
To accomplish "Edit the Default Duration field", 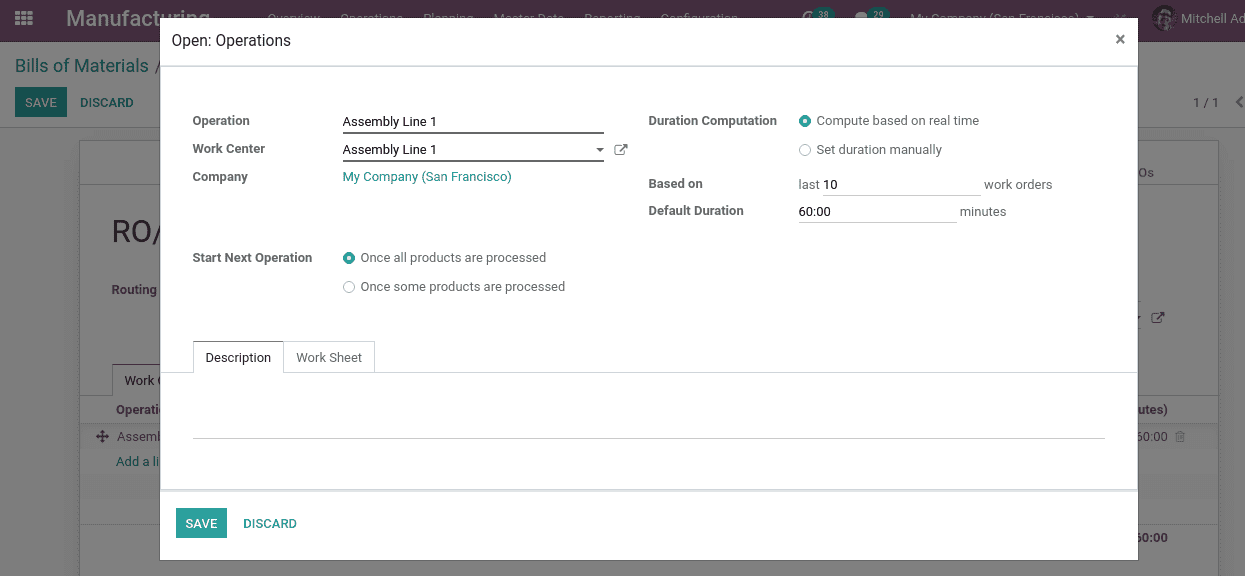I will point(876,212).
